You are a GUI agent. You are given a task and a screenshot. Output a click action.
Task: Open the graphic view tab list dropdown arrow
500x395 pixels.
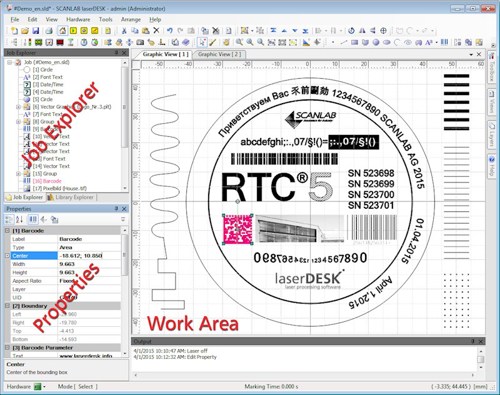click(471, 54)
